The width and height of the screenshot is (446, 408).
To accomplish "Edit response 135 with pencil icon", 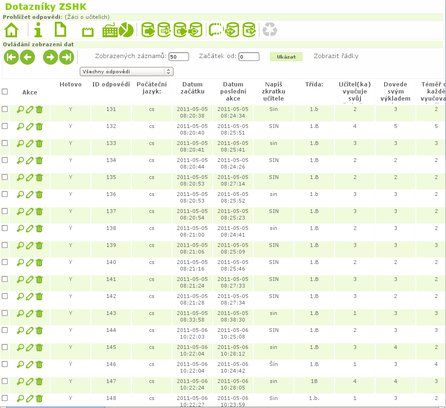I will 30,177.
